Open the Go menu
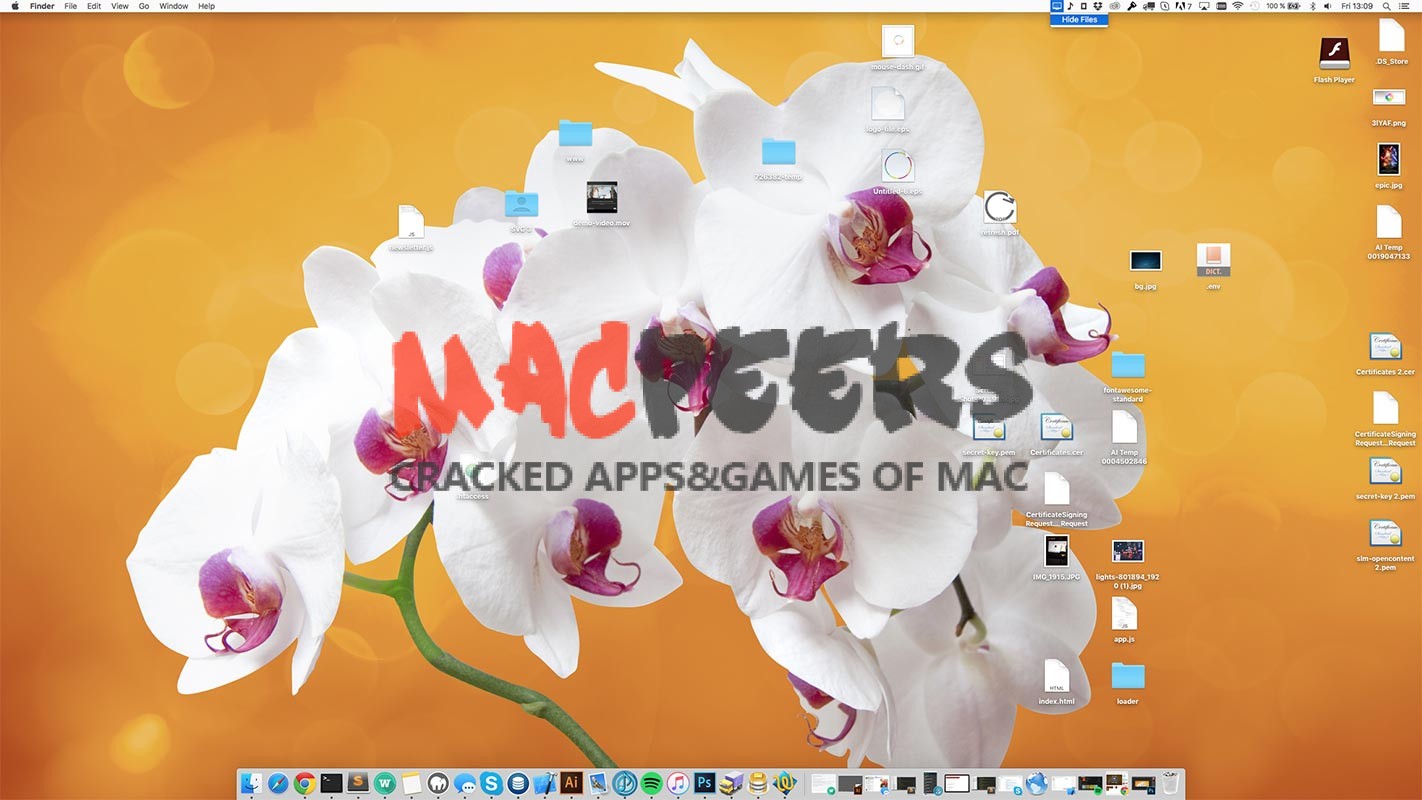The width and height of the screenshot is (1422, 800). coord(144,6)
